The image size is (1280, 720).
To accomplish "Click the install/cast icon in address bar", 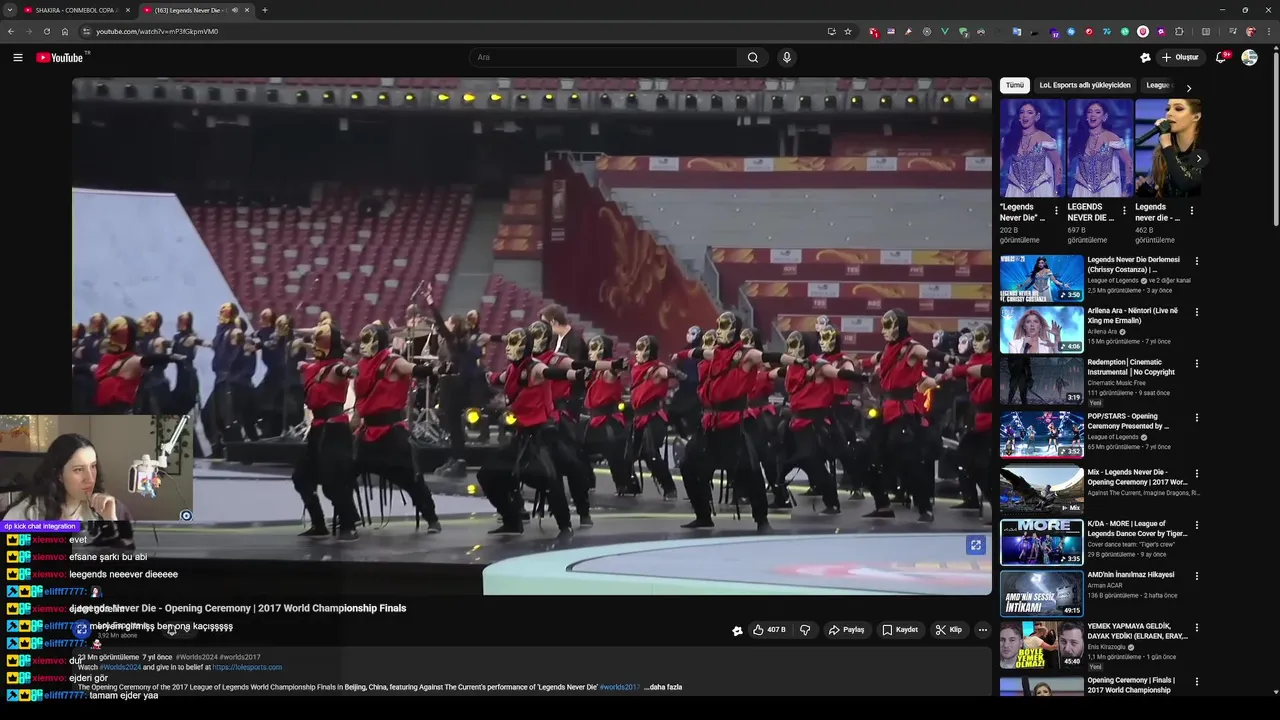I will coord(831,31).
